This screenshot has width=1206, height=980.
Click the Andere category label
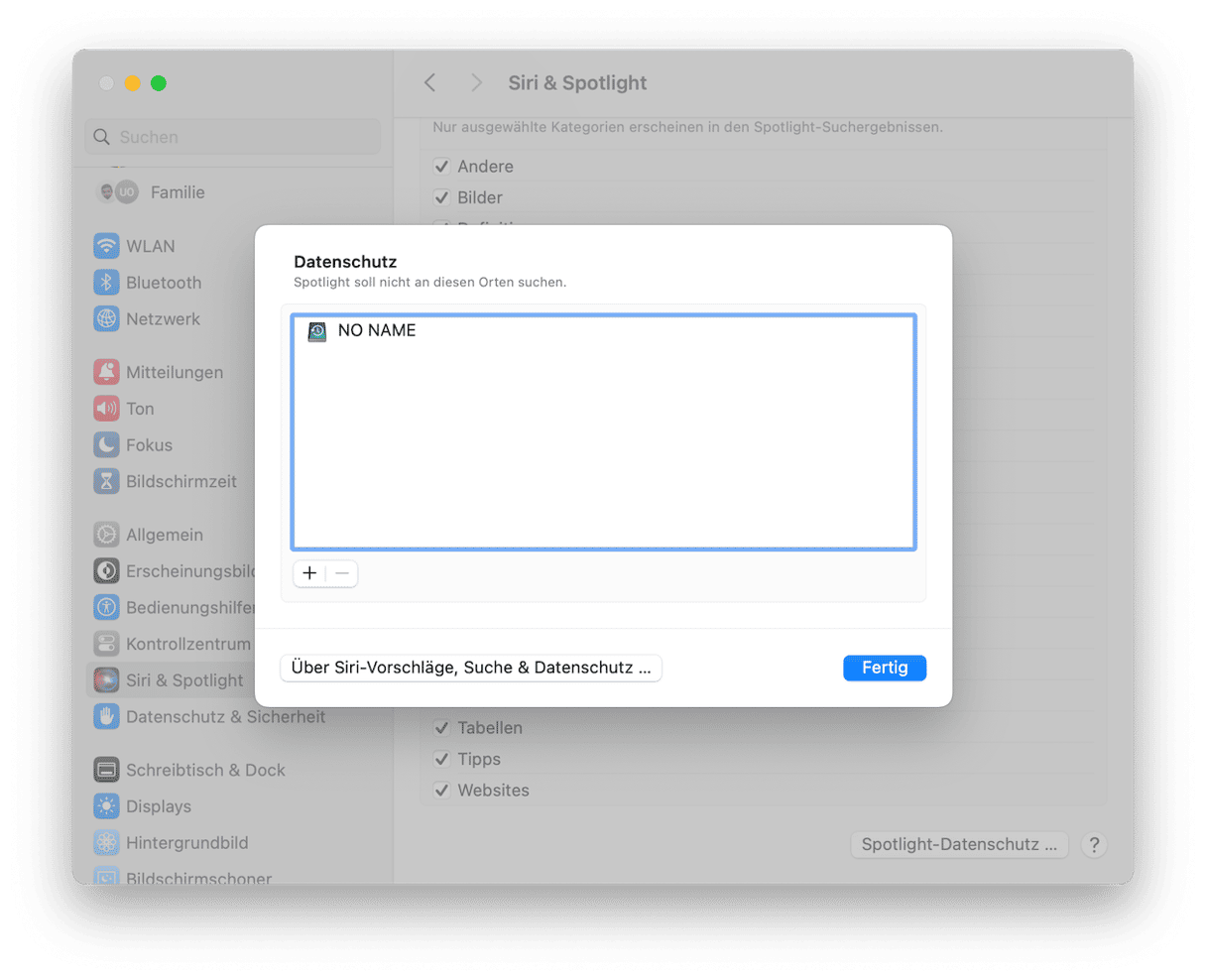click(x=486, y=167)
